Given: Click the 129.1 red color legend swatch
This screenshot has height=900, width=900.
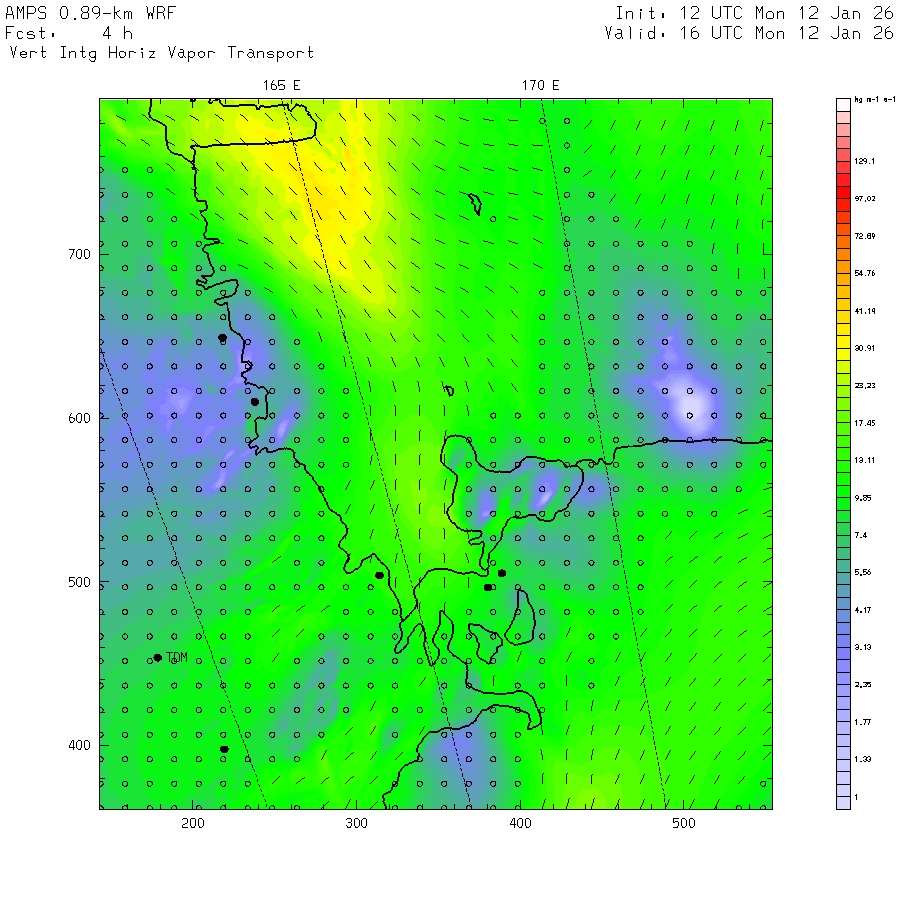Looking at the screenshot, I should (844, 161).
